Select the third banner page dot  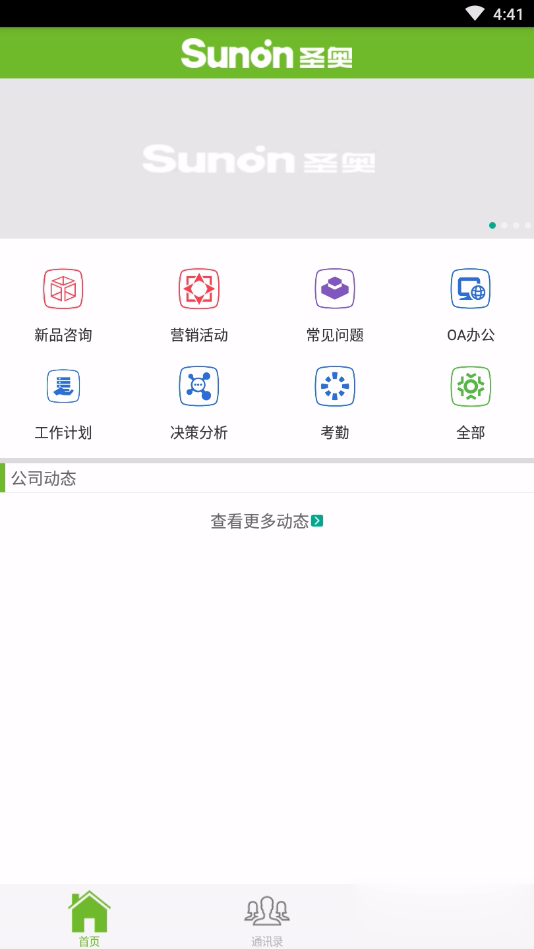coord(516,225)
